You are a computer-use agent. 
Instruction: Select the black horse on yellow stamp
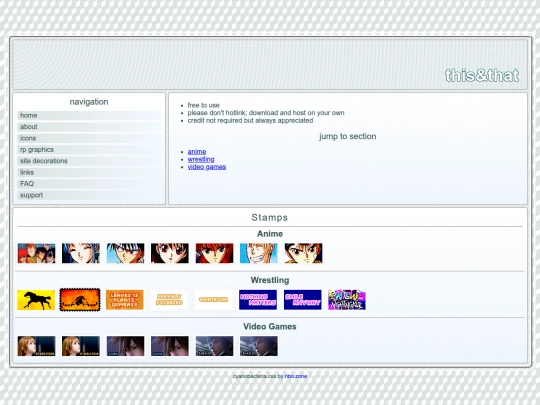36,300
